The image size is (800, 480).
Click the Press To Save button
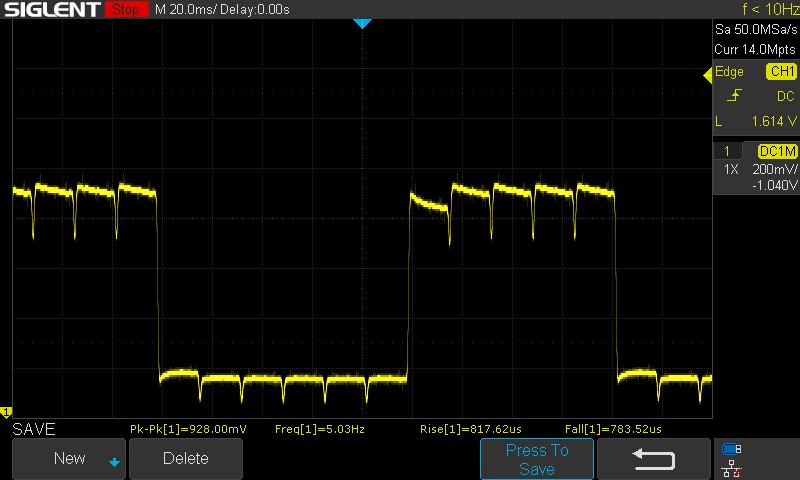(x=537, y=459)
